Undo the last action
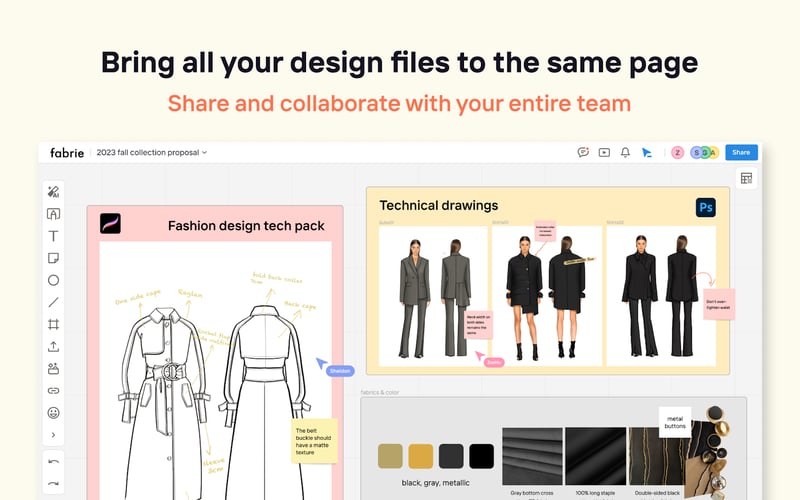 [x=53, y=461]
